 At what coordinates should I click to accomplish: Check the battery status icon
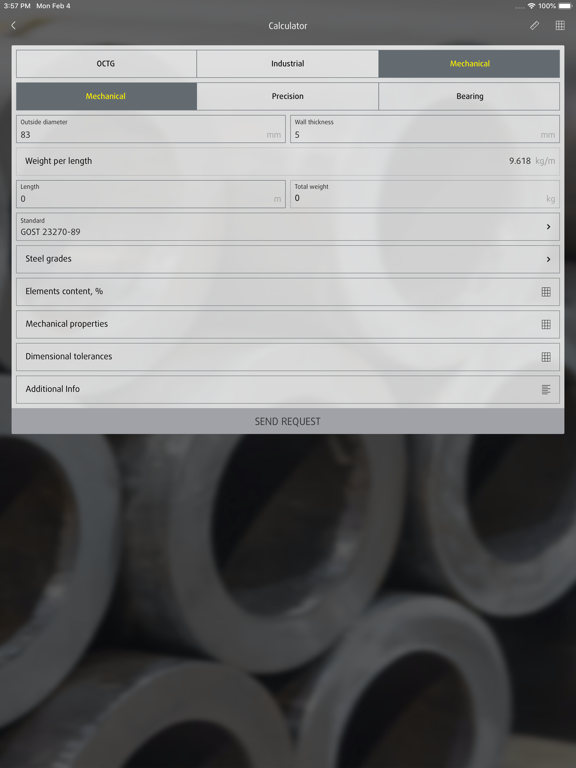(x=565, y=6)
